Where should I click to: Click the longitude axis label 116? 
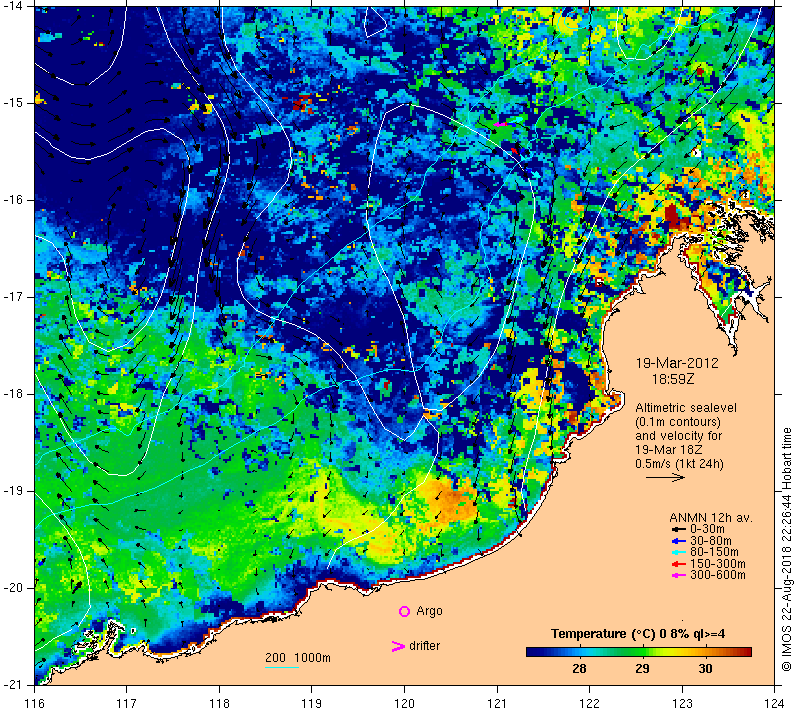point(35,703)
